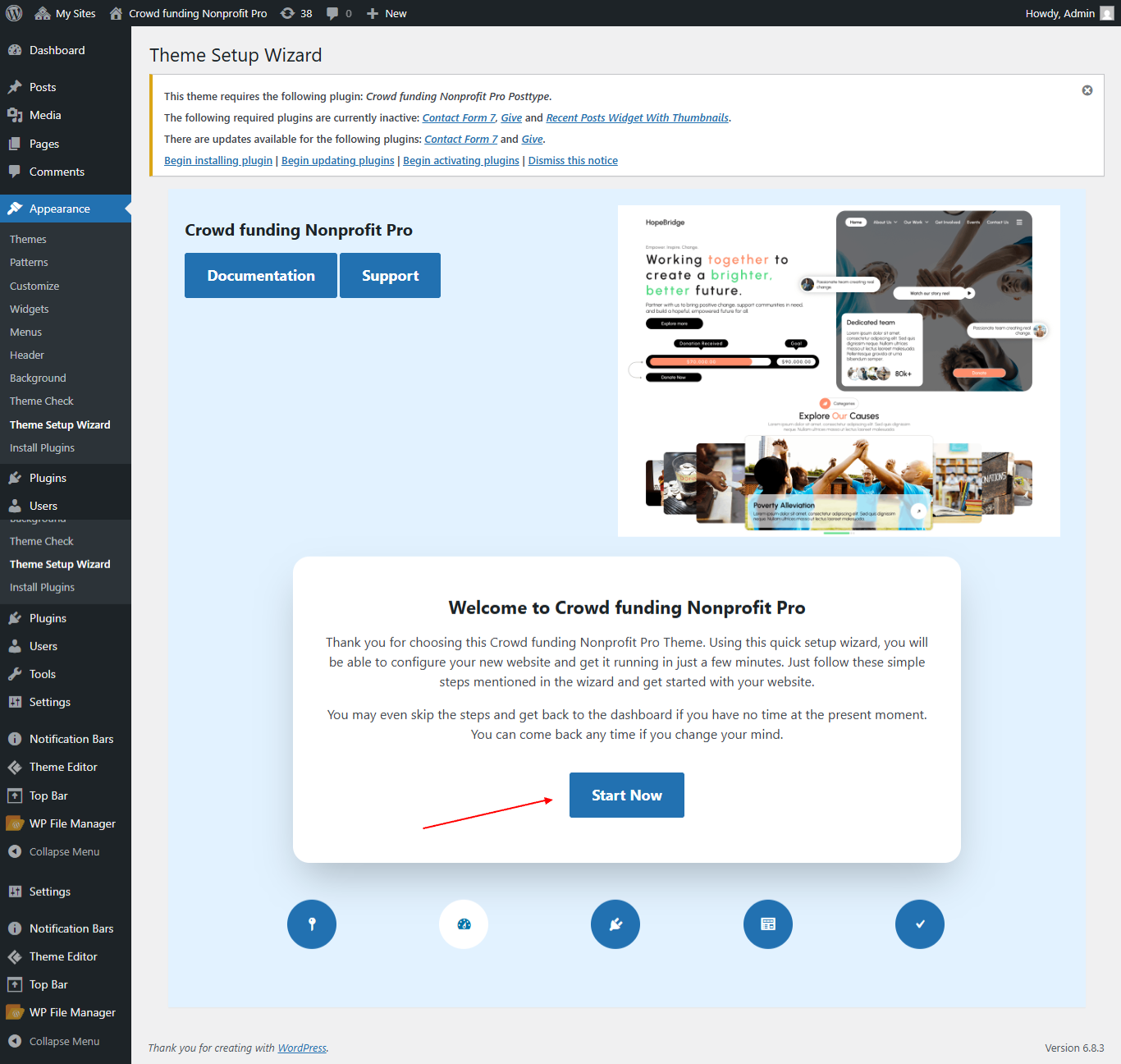1121x1064 pixels.
Task: Click the Begin installing plugin link
Action: [x=218, y=161]
